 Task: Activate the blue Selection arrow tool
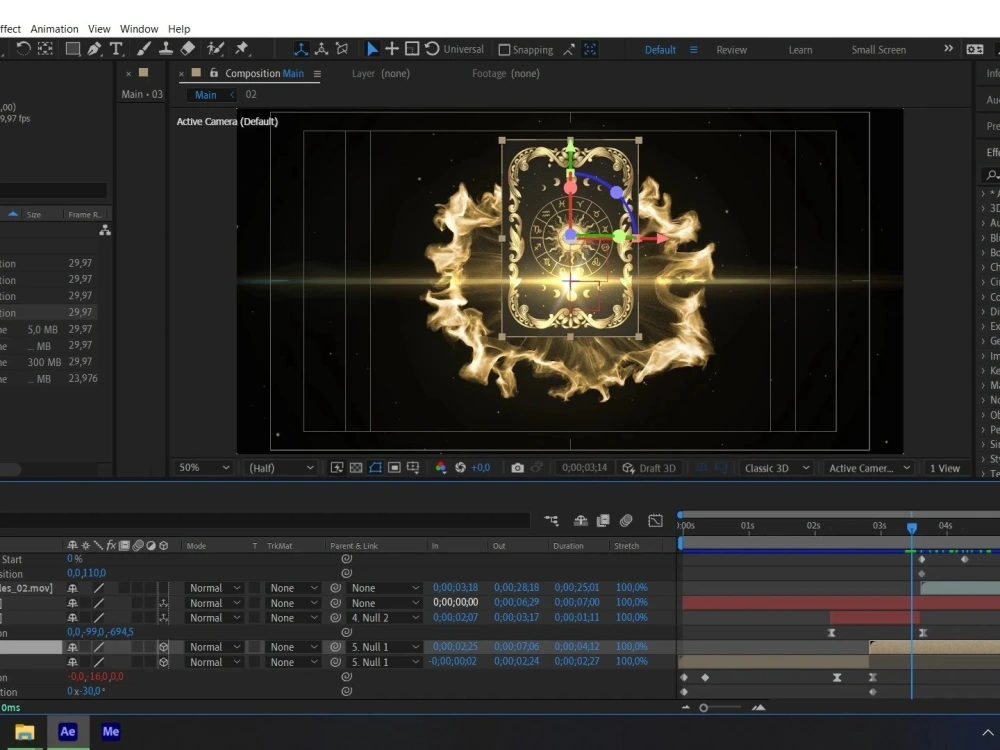372,49
